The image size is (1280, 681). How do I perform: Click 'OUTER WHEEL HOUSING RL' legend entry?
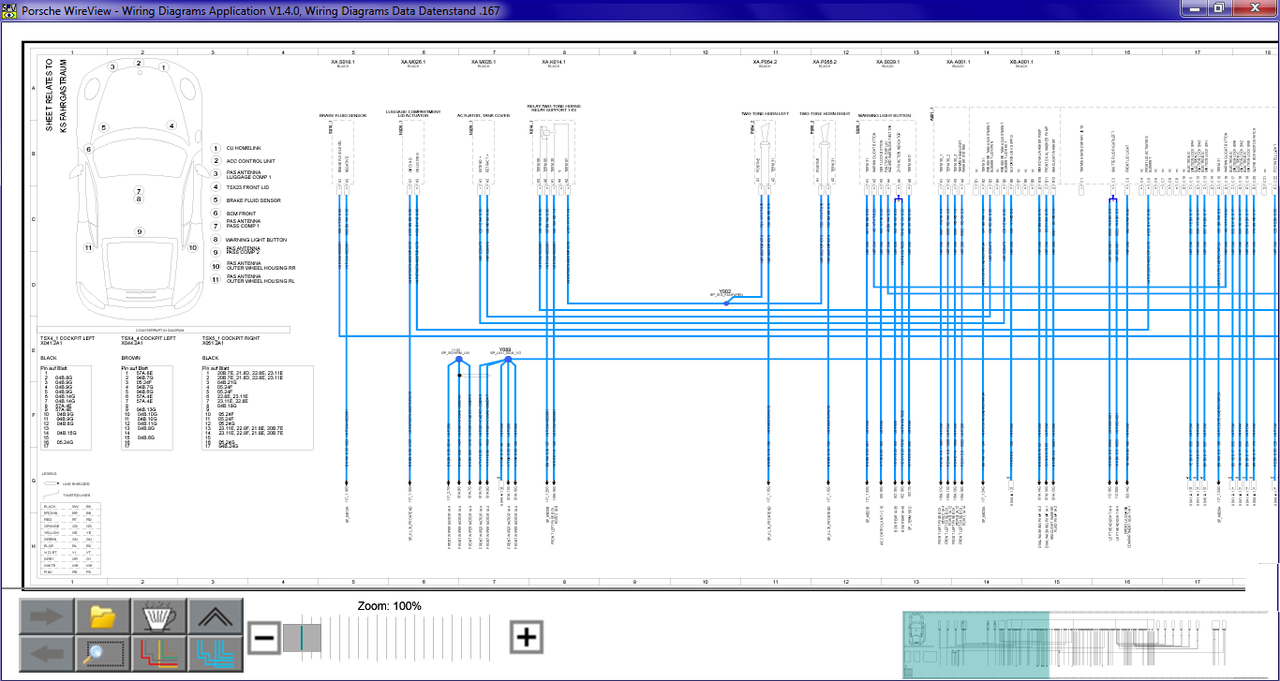(x=261, y=282)
